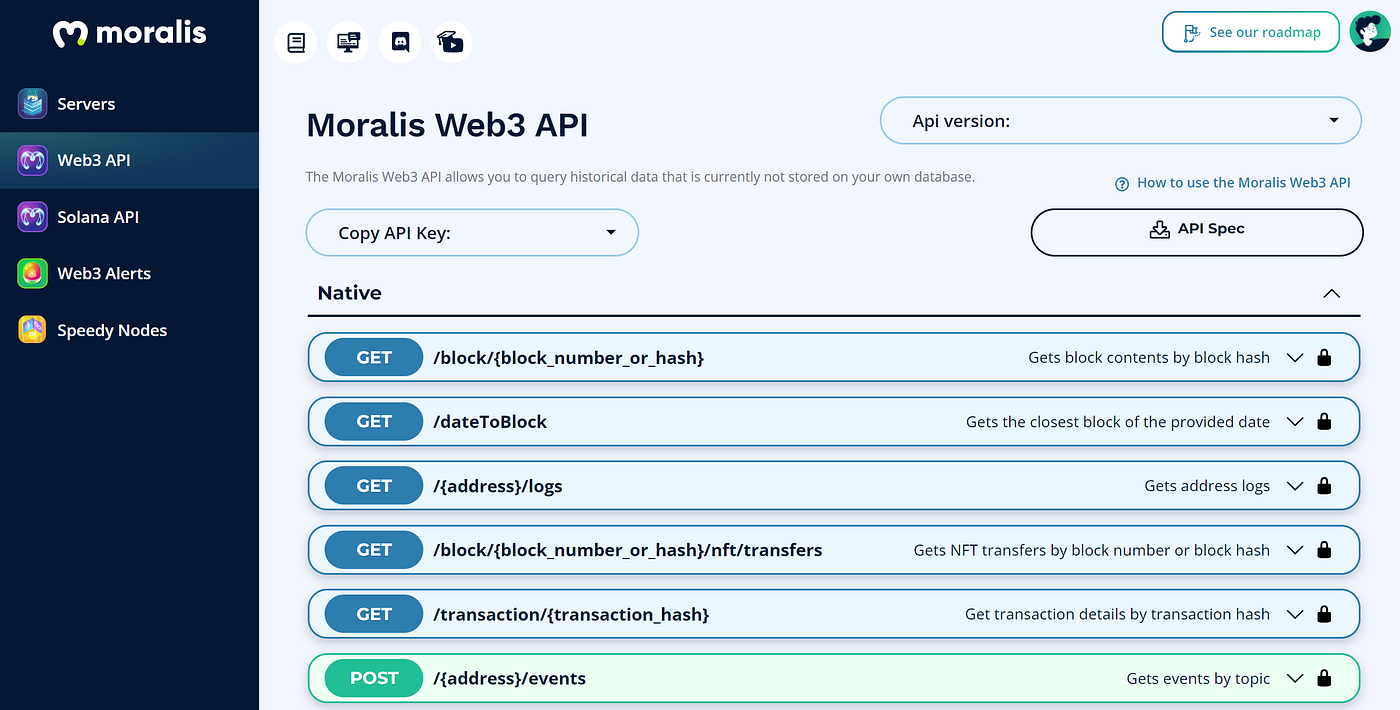The height and width of the screenshot is (710, 1400).
Task: Open your profile avatar
Action: (x=1371, y=31)
